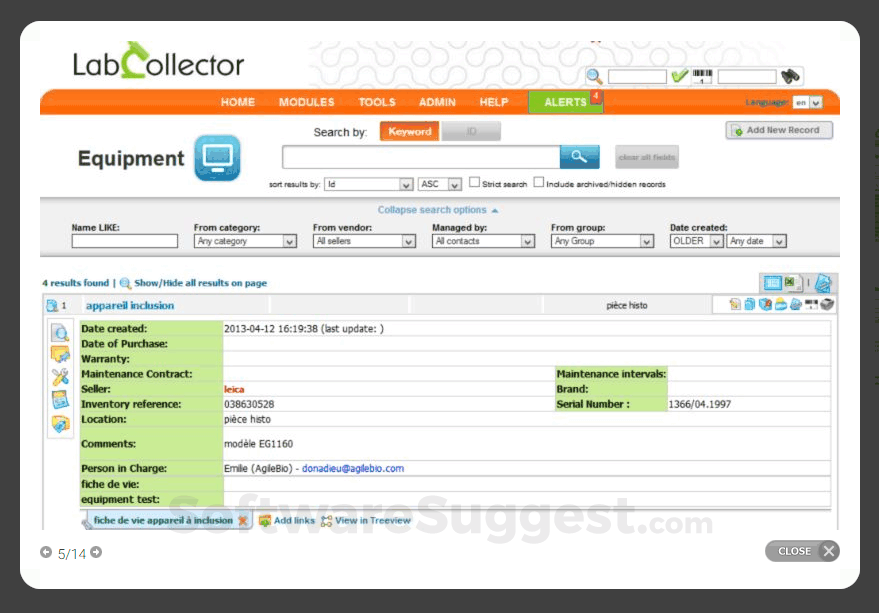
Task: Open the From category dropdown
Action: 244,240
